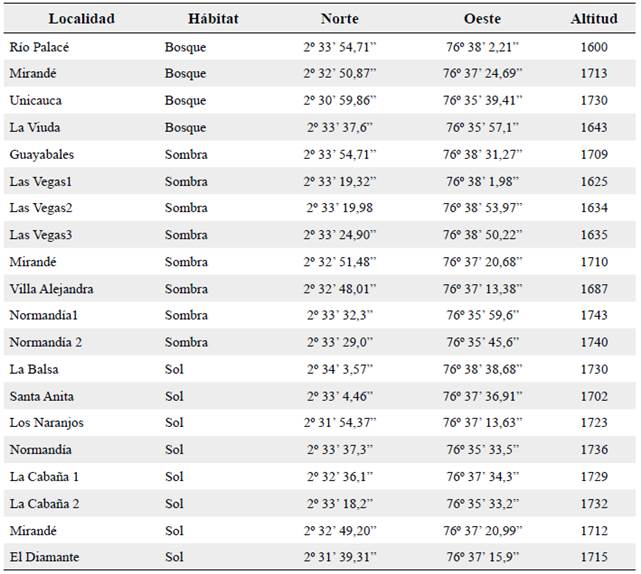Viewport: 641px width, 574px height.
Task: Click the Altitud column header
Action: click(x=594, y=19)
